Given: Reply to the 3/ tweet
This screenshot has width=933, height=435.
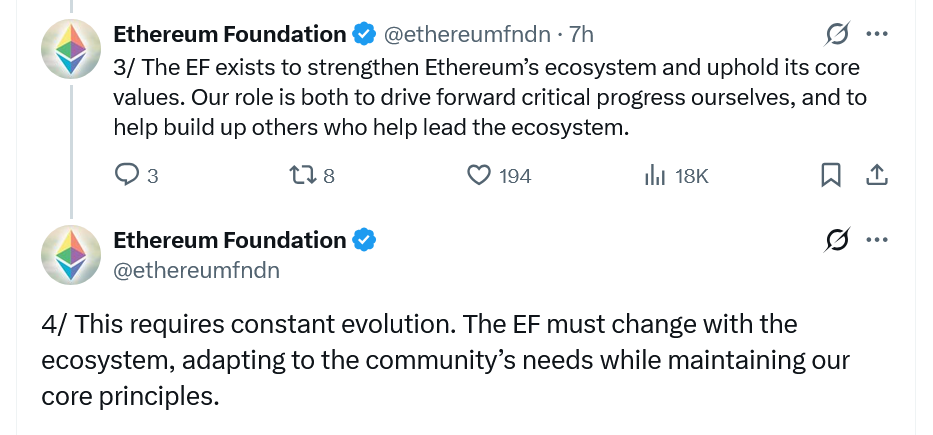Looking at the screenshot, I should pyautogui.click(x=127, y=176).
